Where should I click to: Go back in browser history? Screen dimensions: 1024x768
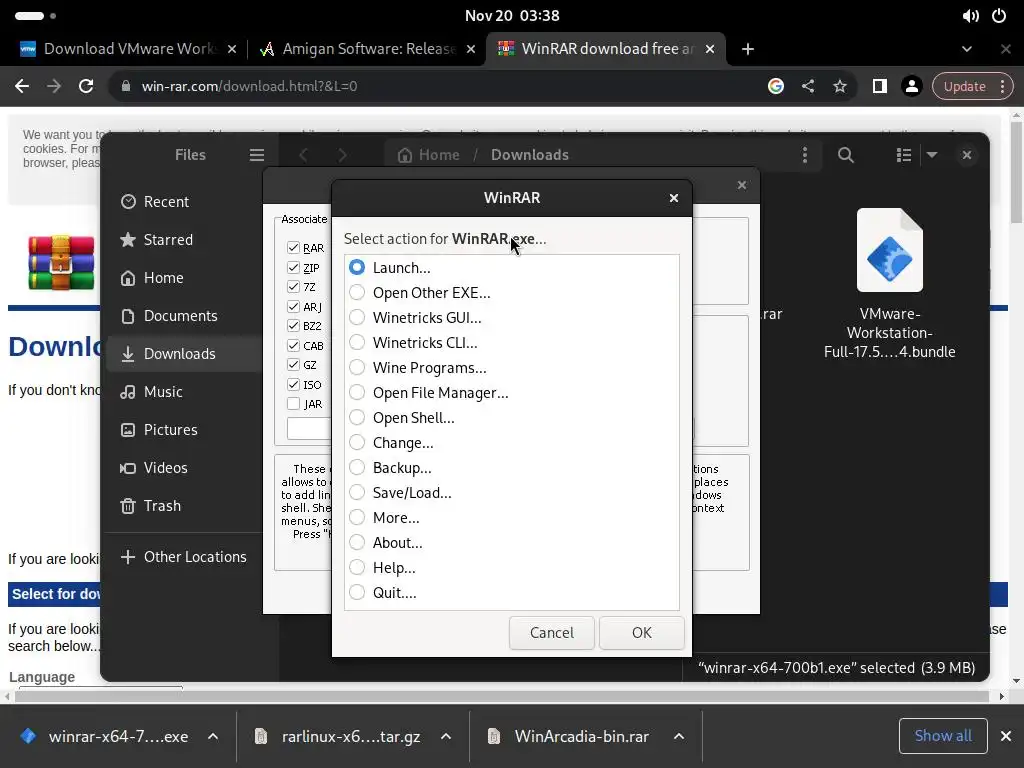pyautogui.click(x=22, y=86)
